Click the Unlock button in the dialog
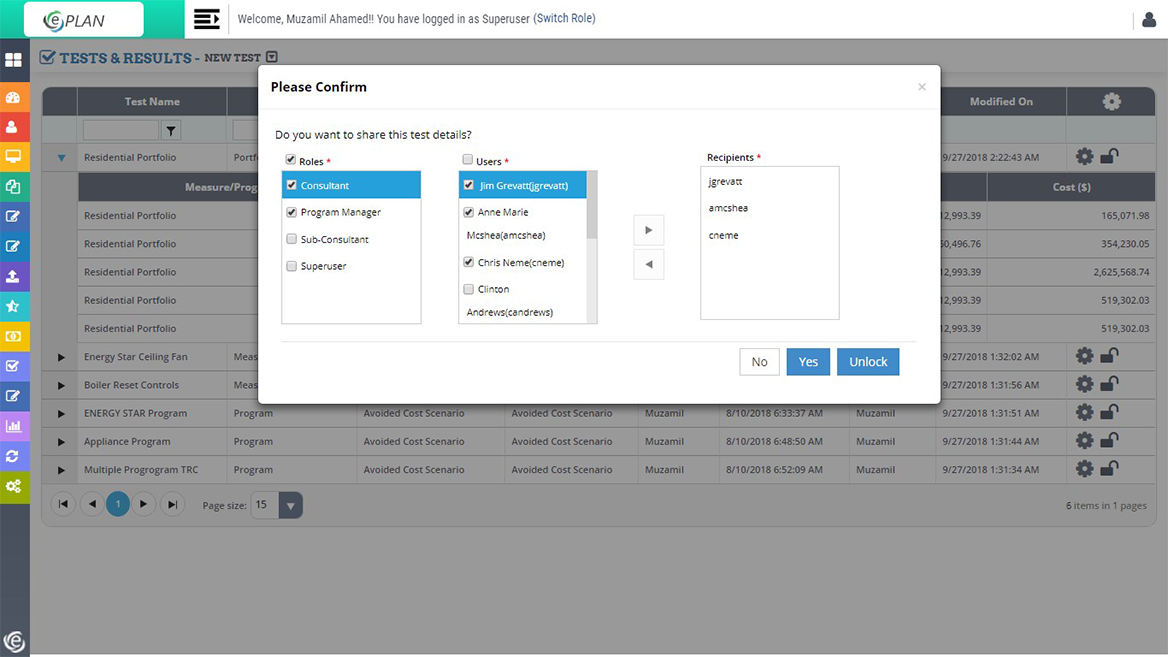 (867, 361)
